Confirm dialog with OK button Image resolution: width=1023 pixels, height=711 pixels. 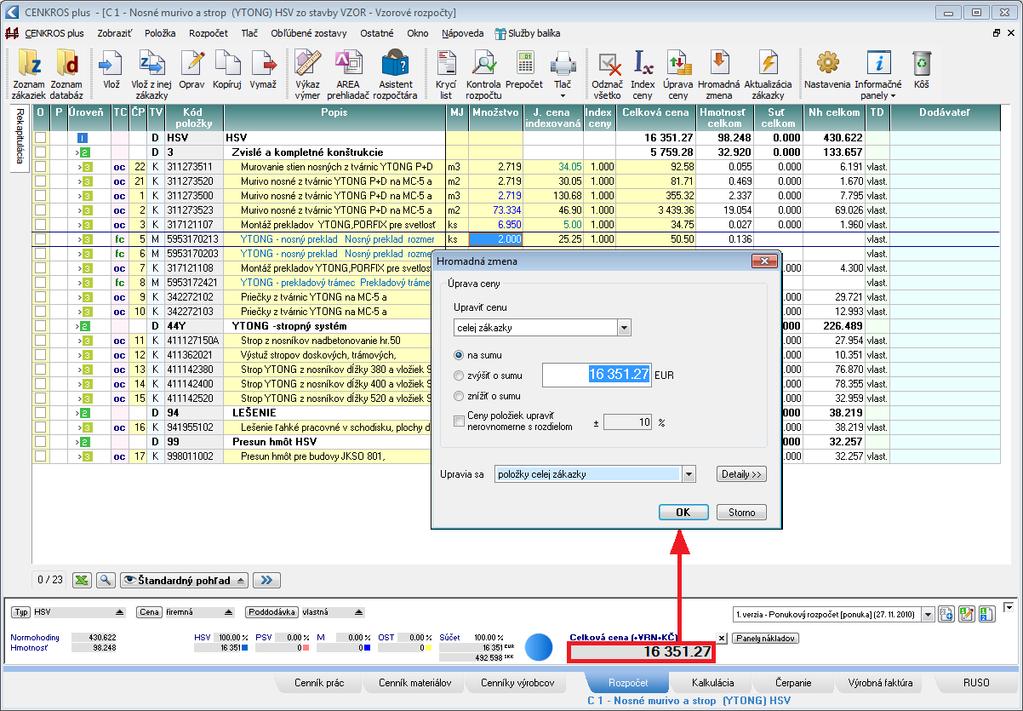[x=683, y=513]
